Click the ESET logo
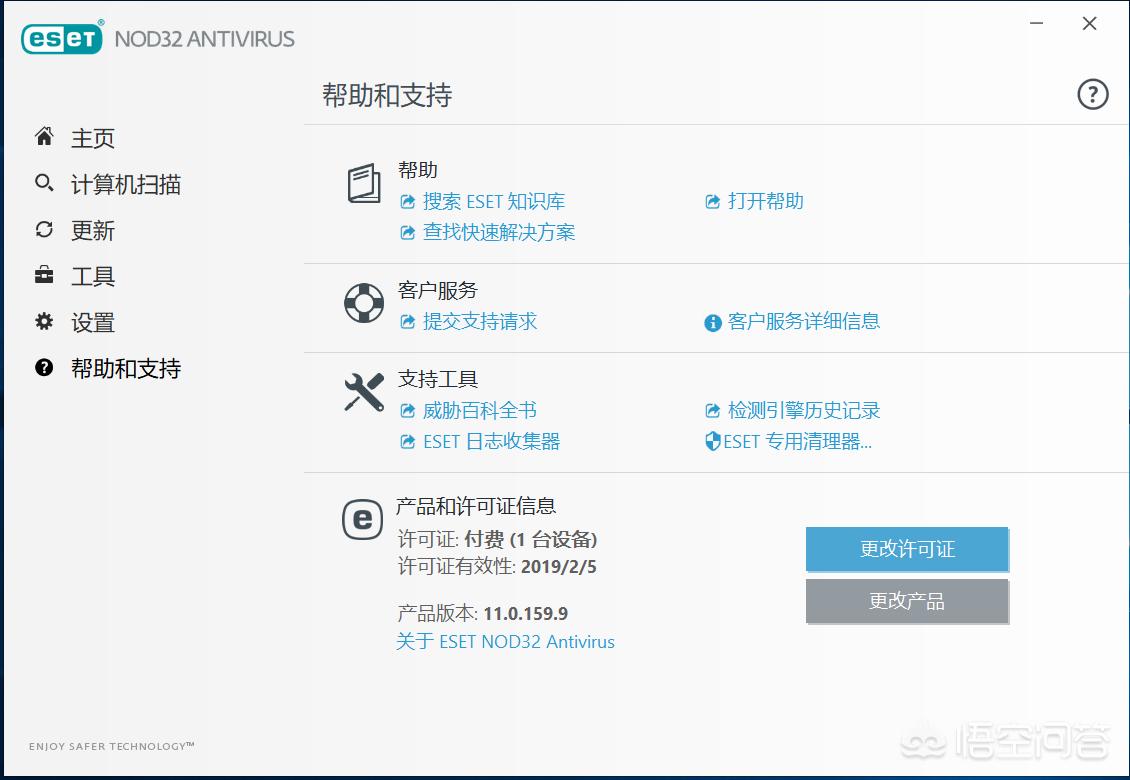 62,38
